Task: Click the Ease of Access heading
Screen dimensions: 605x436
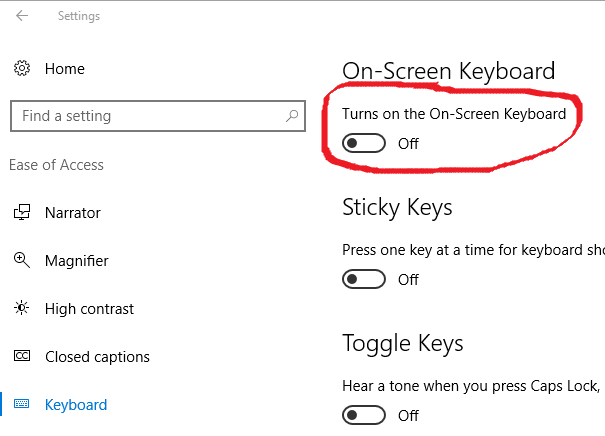Action: 56,165
